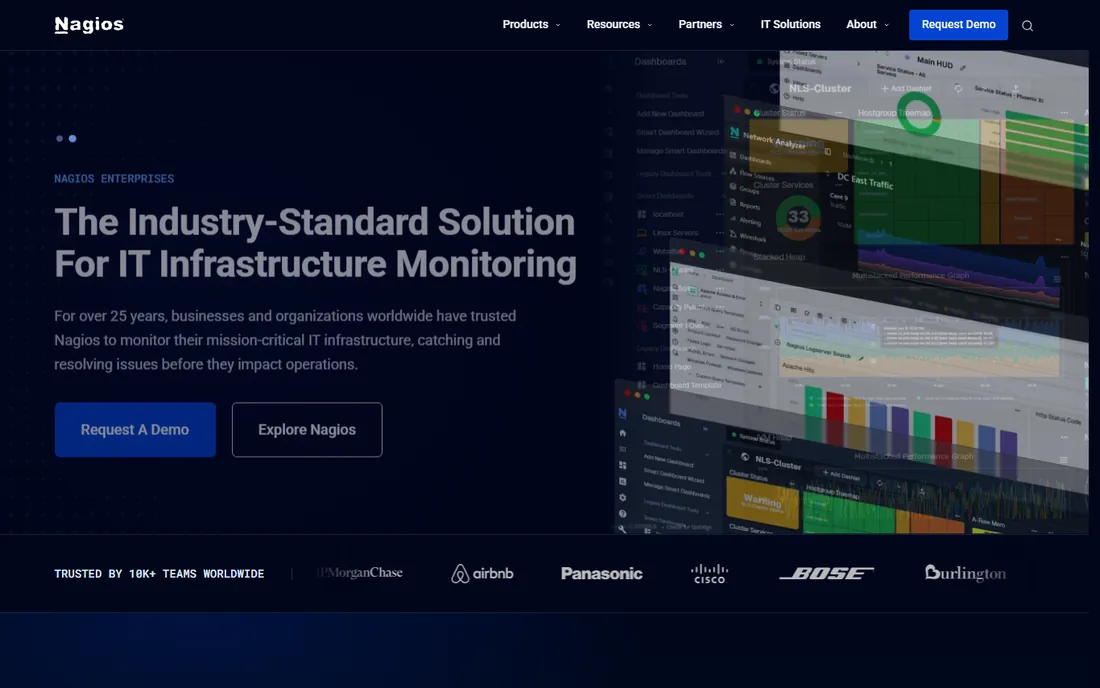Select the Panasonic logo
The width and height of the screenshot is (1100, 688).
(x=601, y=574)
